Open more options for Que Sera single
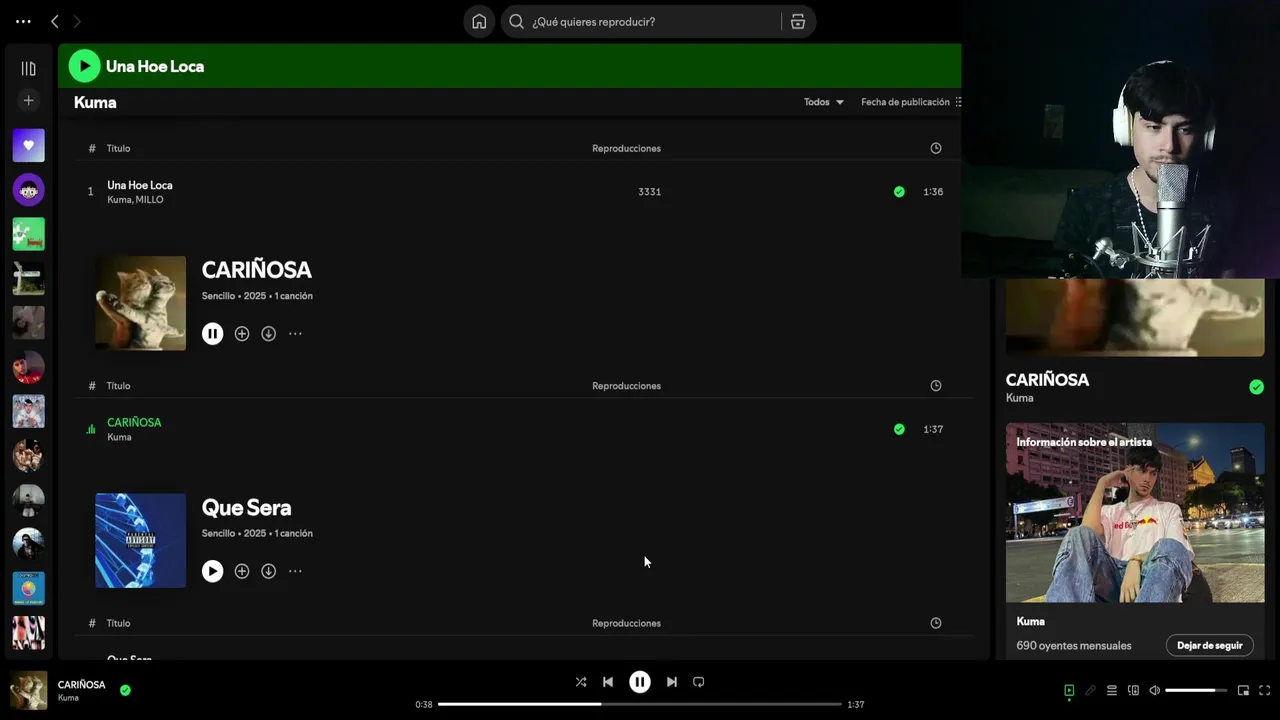The image size is (1280, 720). pyautogui.click(x=295, y=571)
